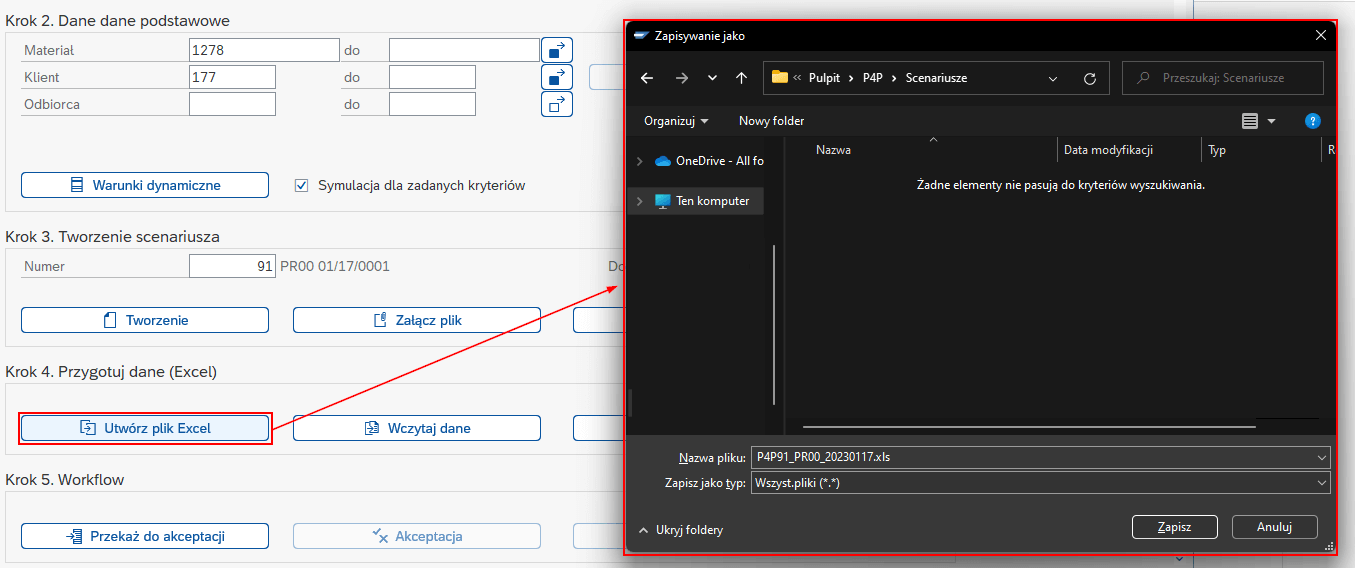Viewport: 1355px width, 568px height.
Task: Click the Anuluj button
Action: [x=1274, y=526]
